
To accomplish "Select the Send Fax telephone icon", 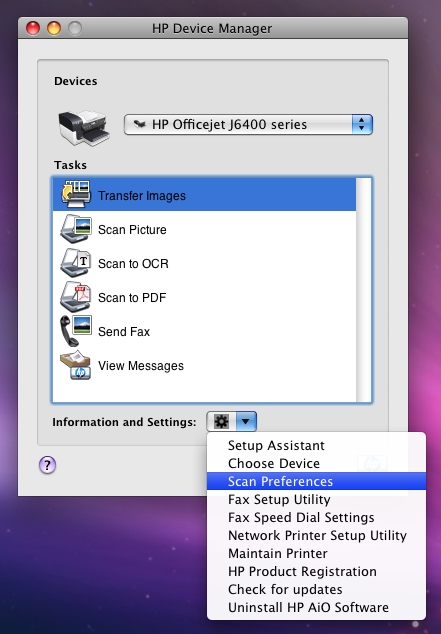I will (x=76, y=331).
